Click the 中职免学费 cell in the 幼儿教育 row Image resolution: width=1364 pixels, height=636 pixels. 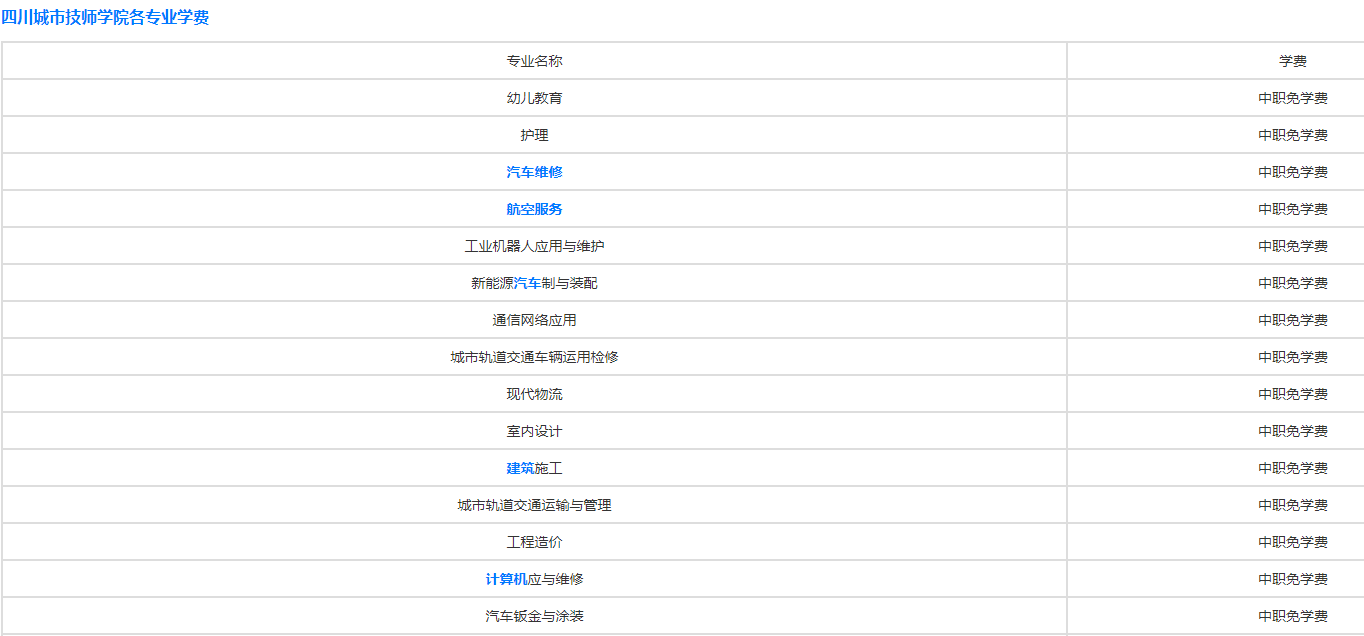[x=1292, y=98]
